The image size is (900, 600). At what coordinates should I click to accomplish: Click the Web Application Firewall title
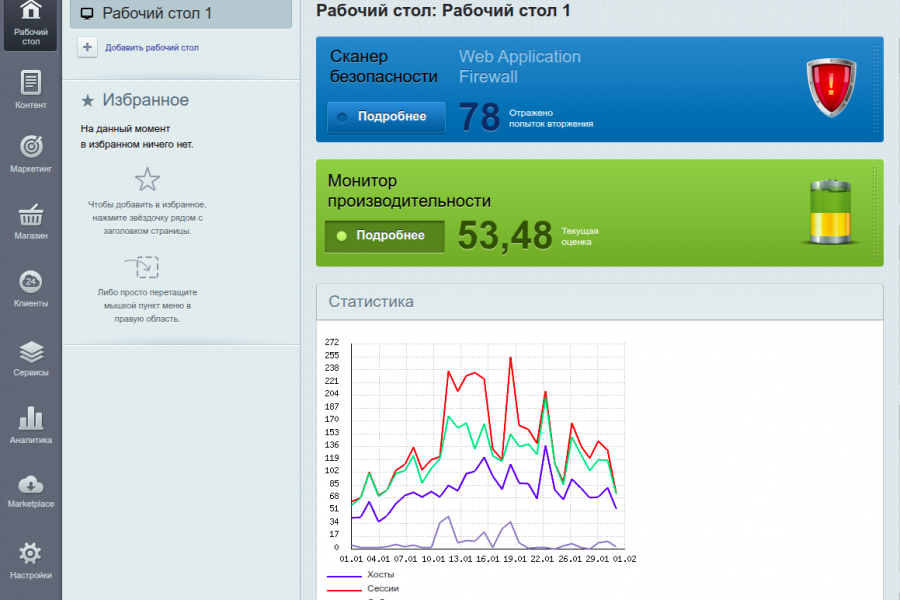point(519,67)
